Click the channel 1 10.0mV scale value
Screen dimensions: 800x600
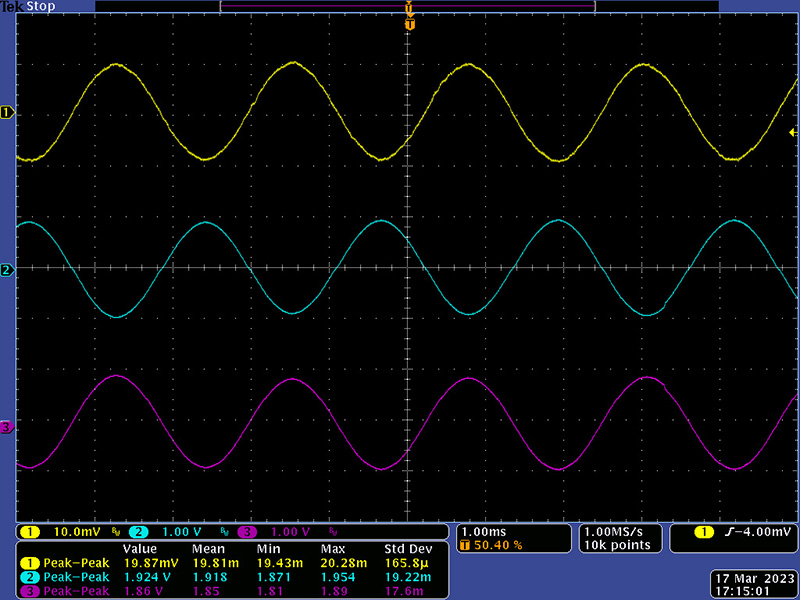[x=77, y=532]
